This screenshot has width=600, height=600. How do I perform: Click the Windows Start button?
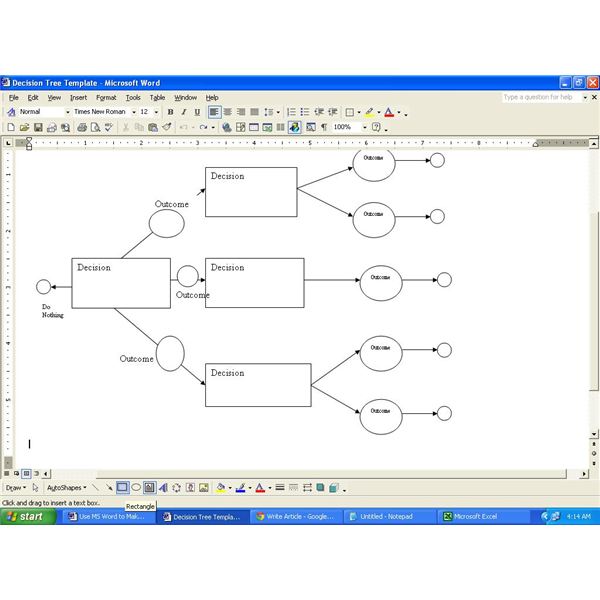pos(28,517)
